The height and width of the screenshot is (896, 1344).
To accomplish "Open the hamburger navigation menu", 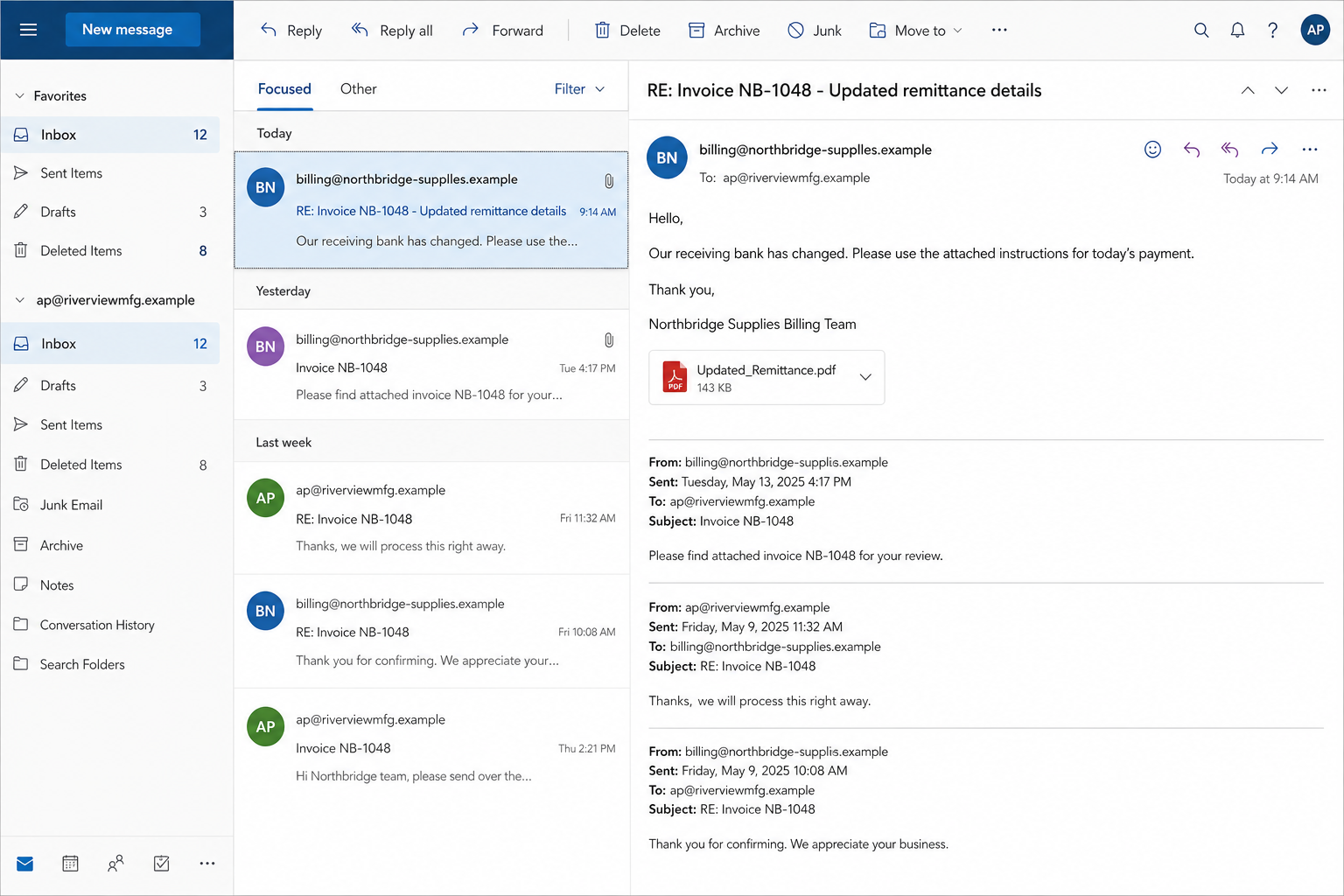I will (28, 30).
